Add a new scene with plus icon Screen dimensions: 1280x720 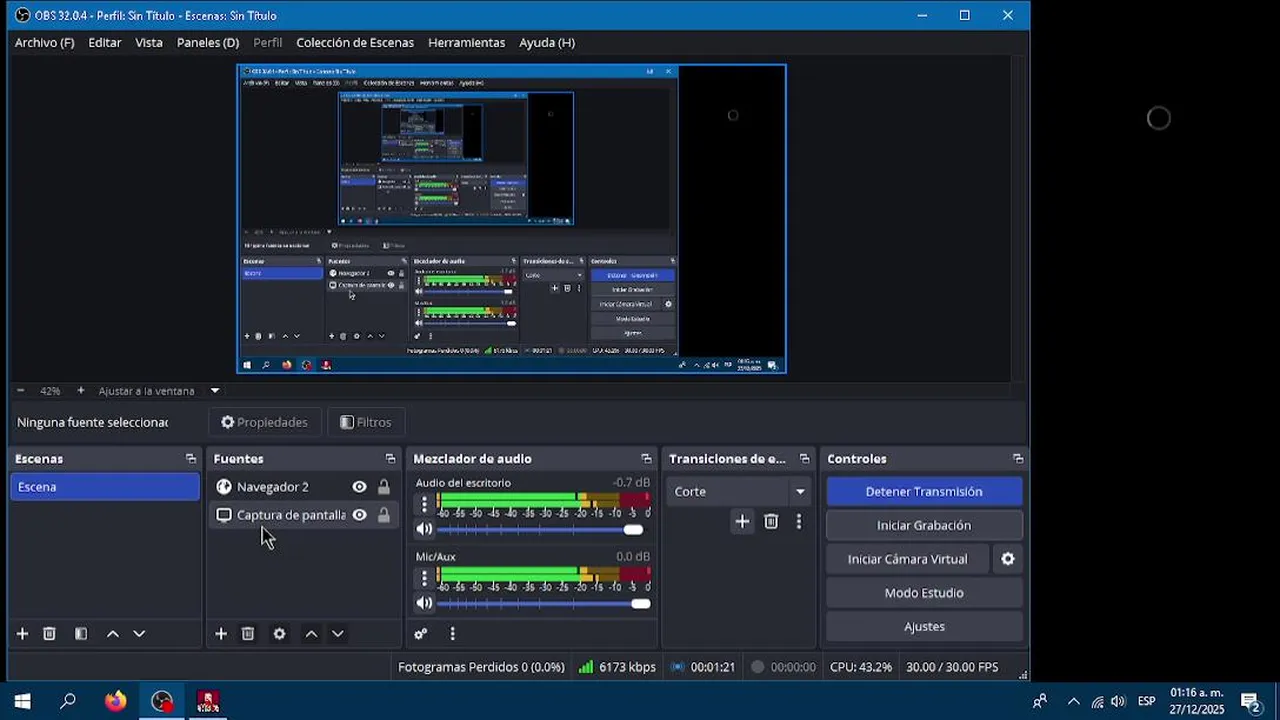coord(22,634)
